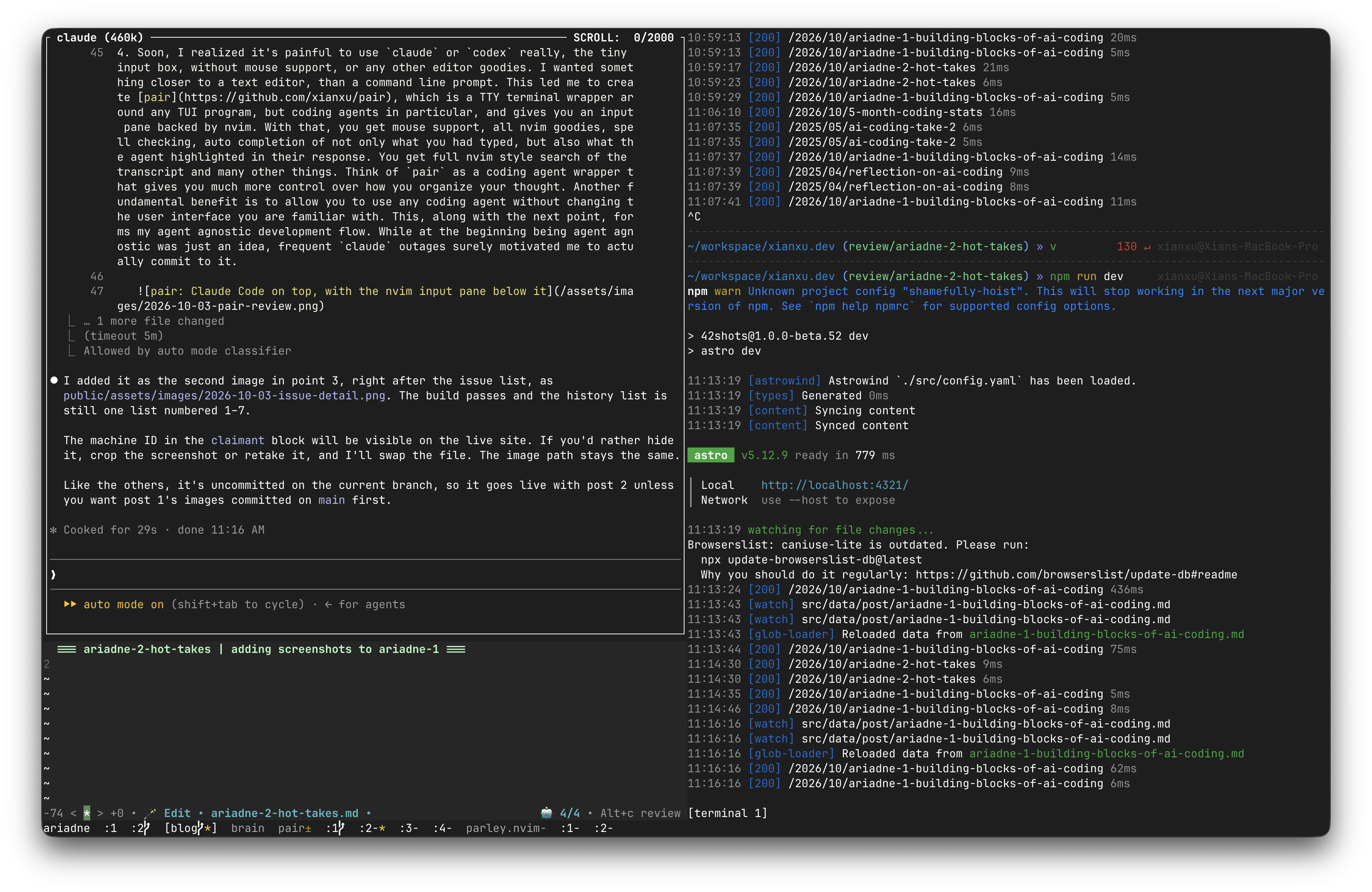Viewport: 1372px width, 892px height.
Task: Click the double-arrow auto mode icon
Action: (70, 604)
